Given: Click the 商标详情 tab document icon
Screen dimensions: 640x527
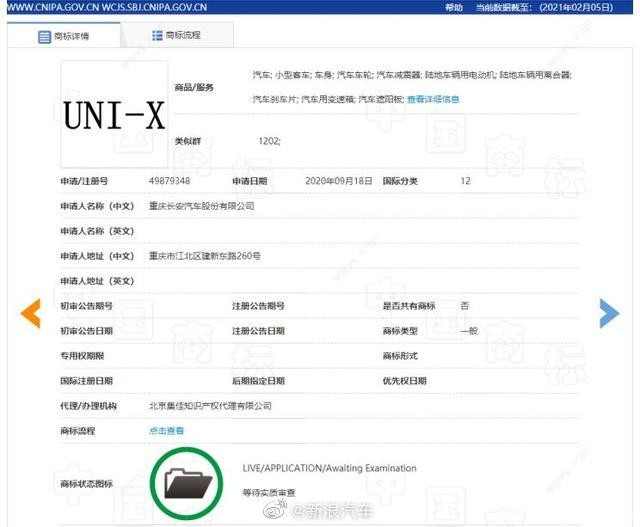Looking at the screenshot, I should [x=44, y=37].
